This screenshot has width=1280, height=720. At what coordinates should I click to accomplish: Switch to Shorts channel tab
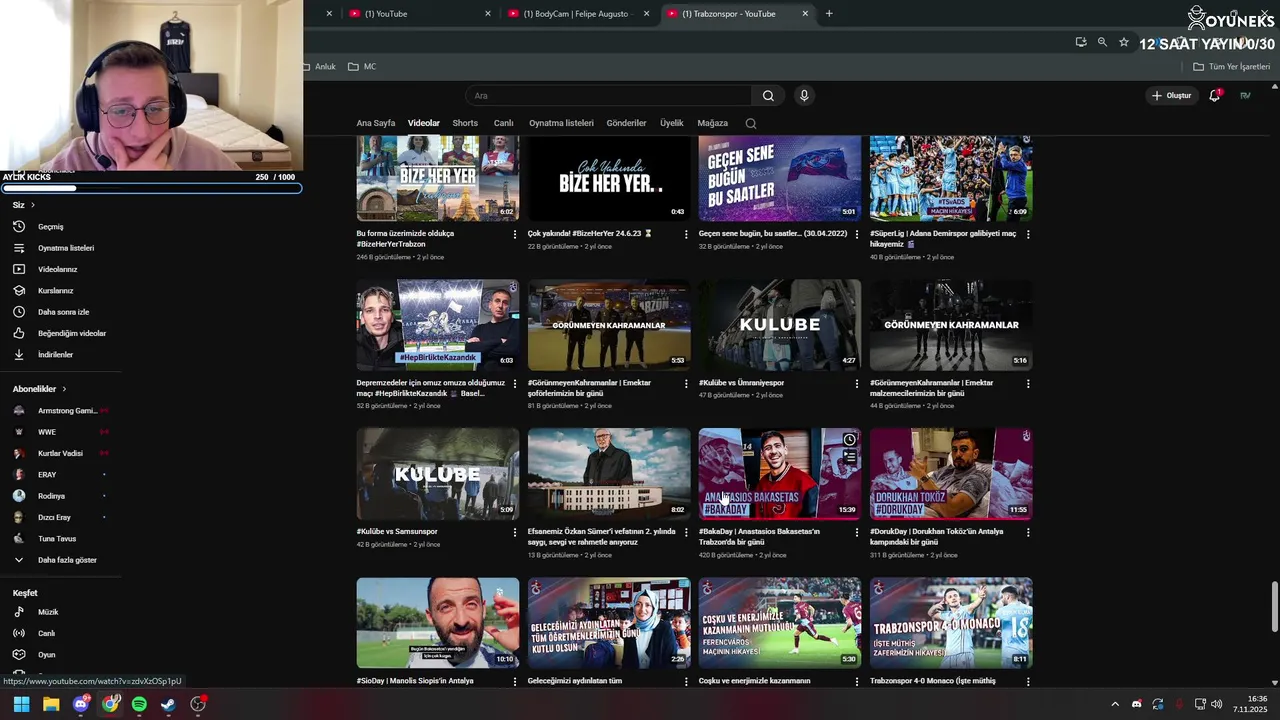[465, 123]
